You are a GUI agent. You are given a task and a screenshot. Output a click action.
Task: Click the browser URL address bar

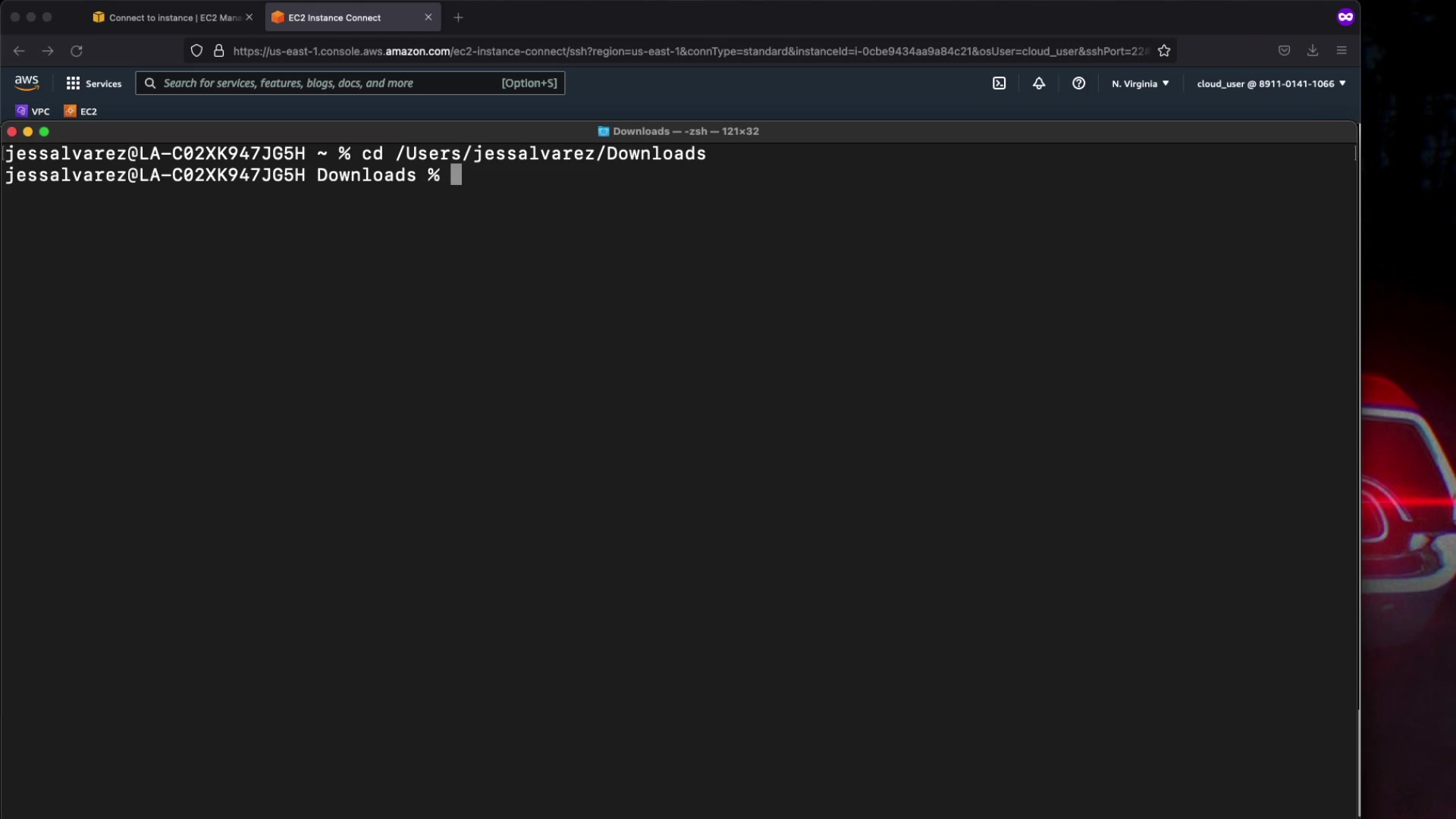(682, 51)
